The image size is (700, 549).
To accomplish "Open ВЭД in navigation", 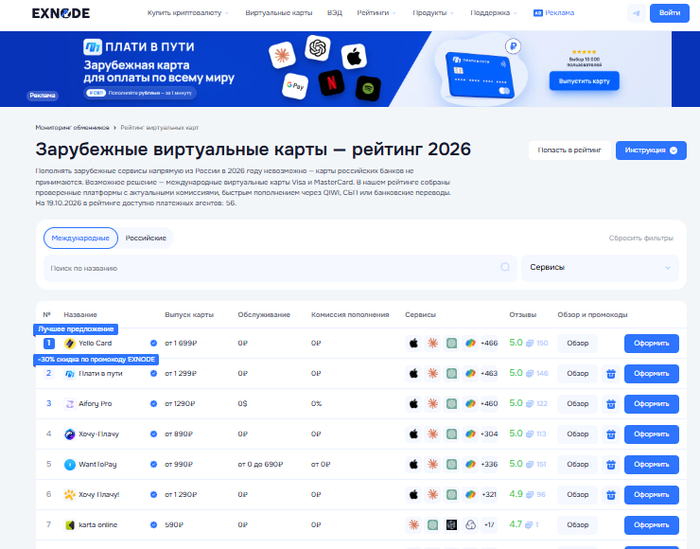I will [334, 13].
